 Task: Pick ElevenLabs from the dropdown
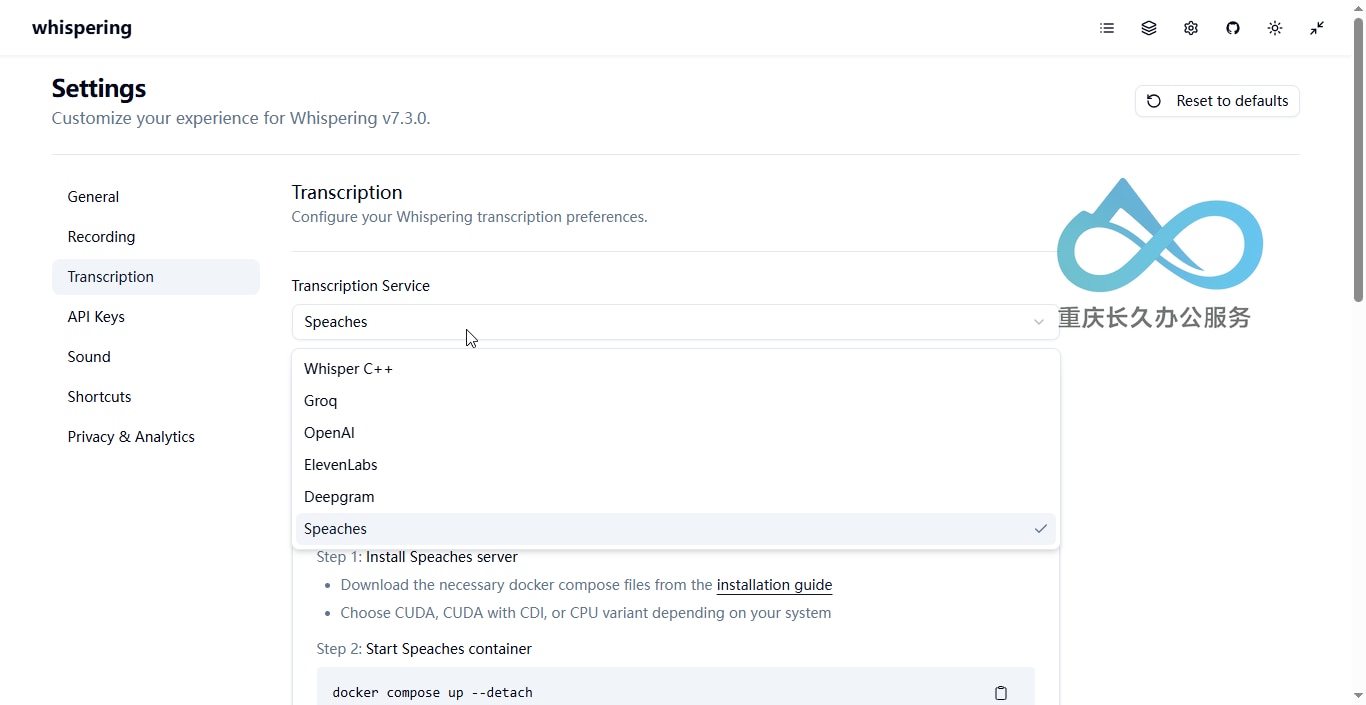click(676, 465)
